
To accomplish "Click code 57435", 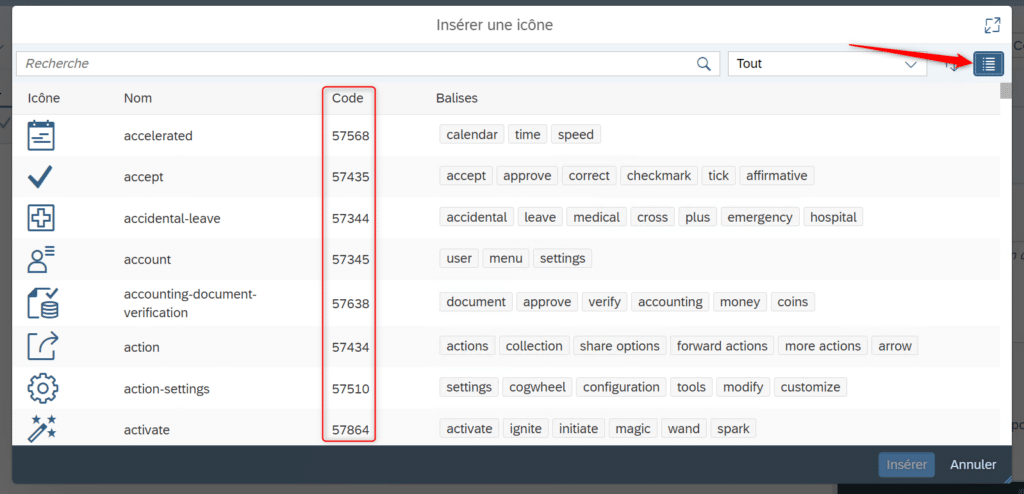I will click(x=351, y=176).
